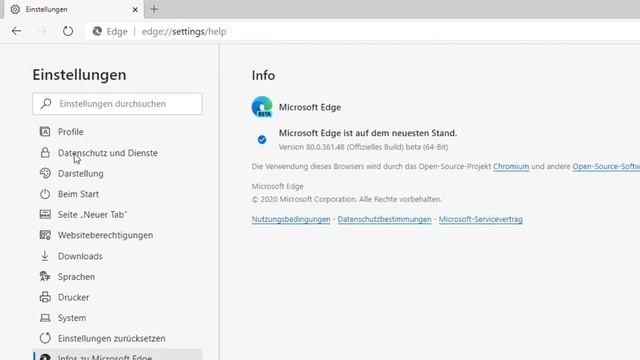
Task: Open the Profile settings section
Action: (71, 132)
